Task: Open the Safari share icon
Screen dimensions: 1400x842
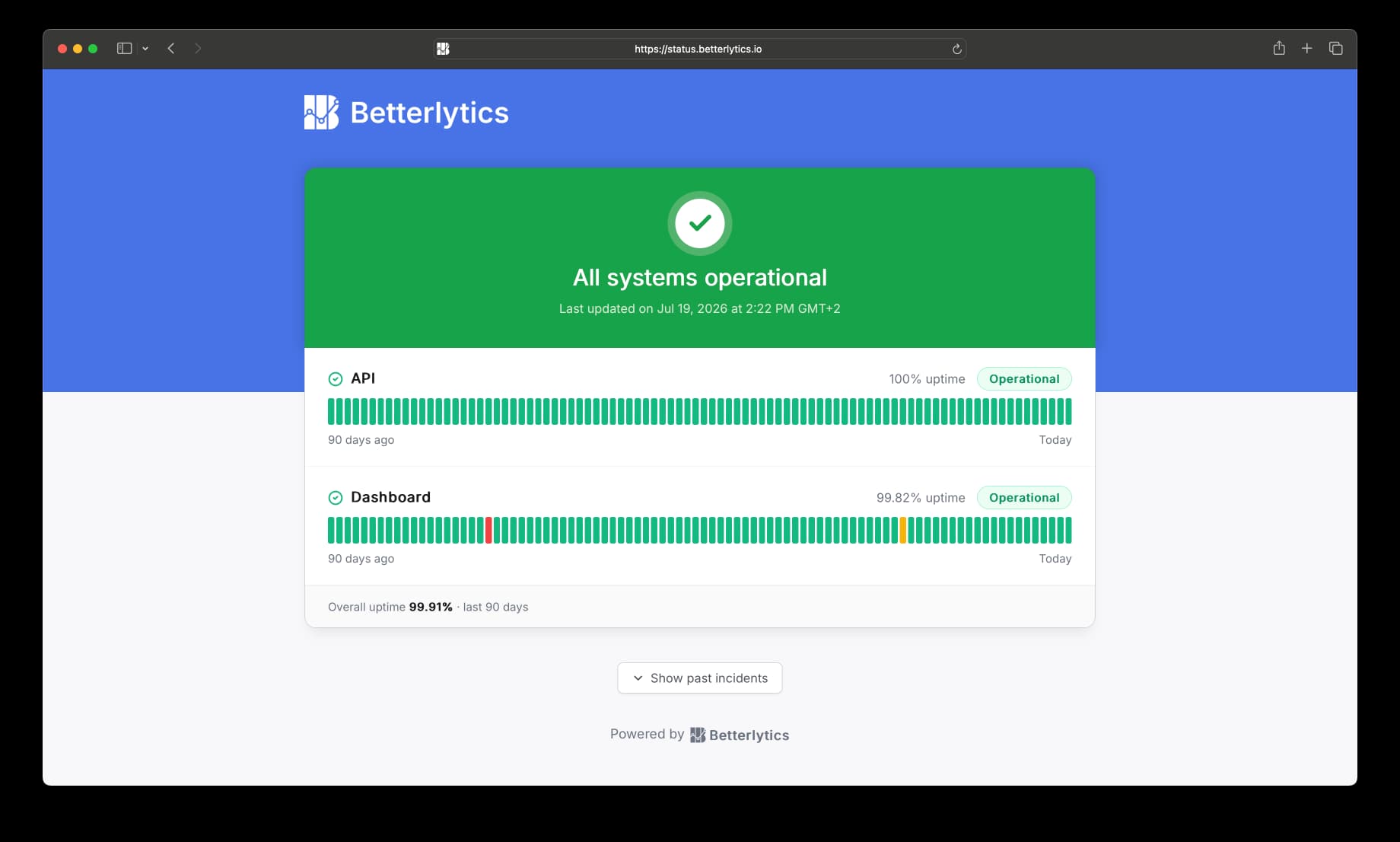Action: [1279, 48]
